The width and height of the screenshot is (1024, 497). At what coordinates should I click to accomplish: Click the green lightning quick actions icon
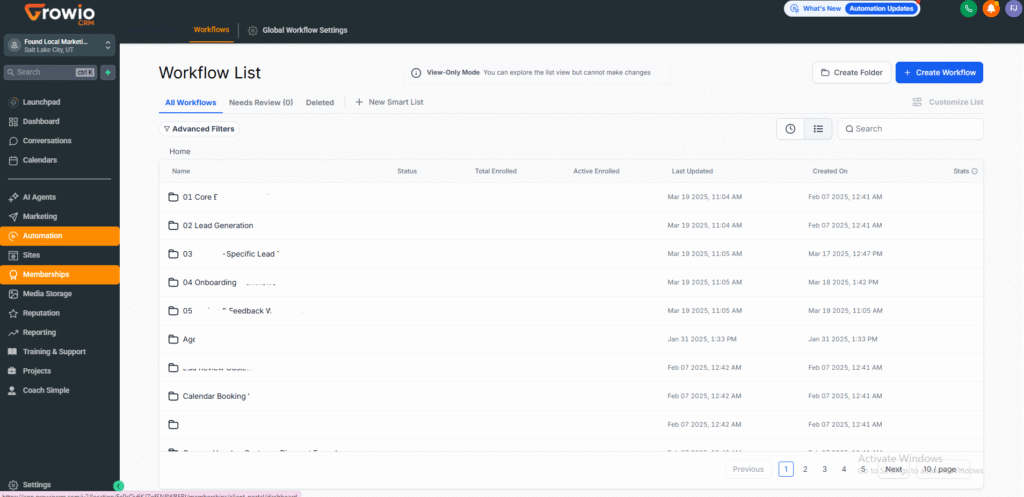(108, 72)
